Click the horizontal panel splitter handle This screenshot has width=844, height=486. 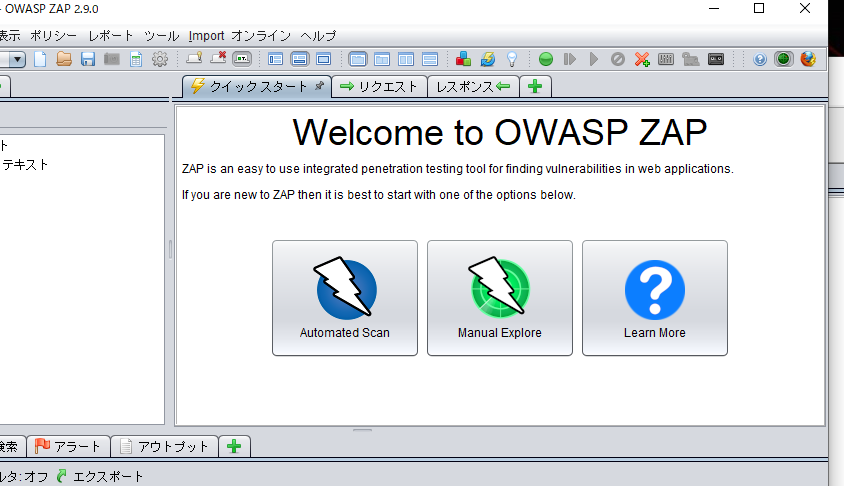point(362,430)
